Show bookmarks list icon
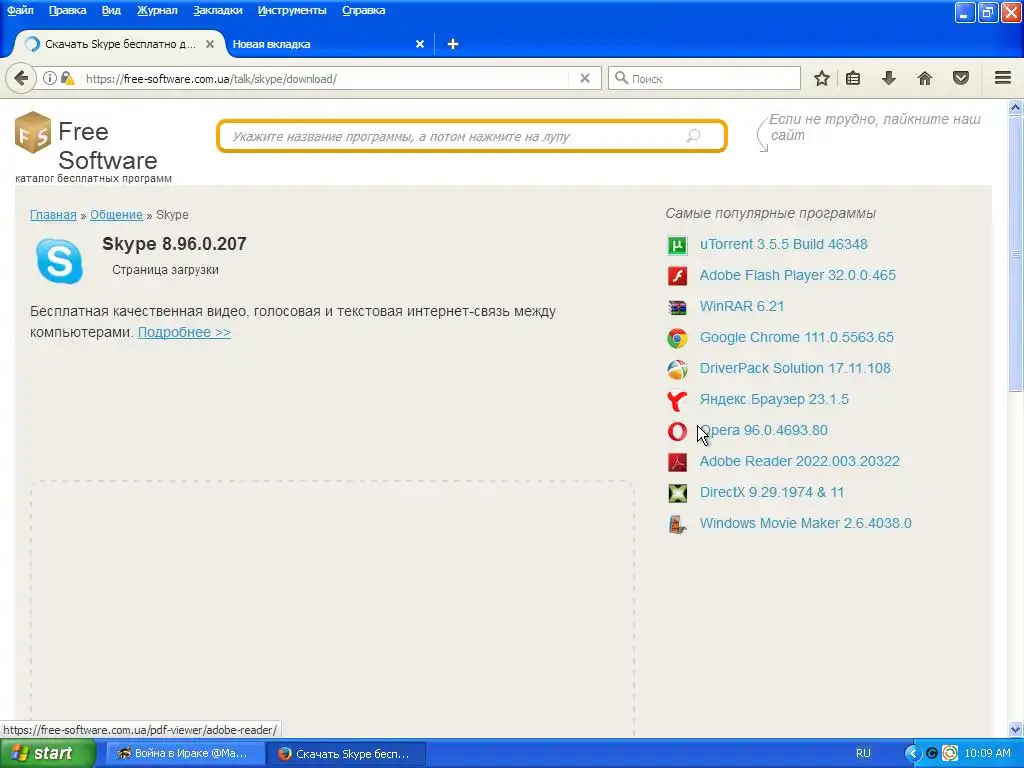Screen dimensions: 1024x768 point(853,78)
